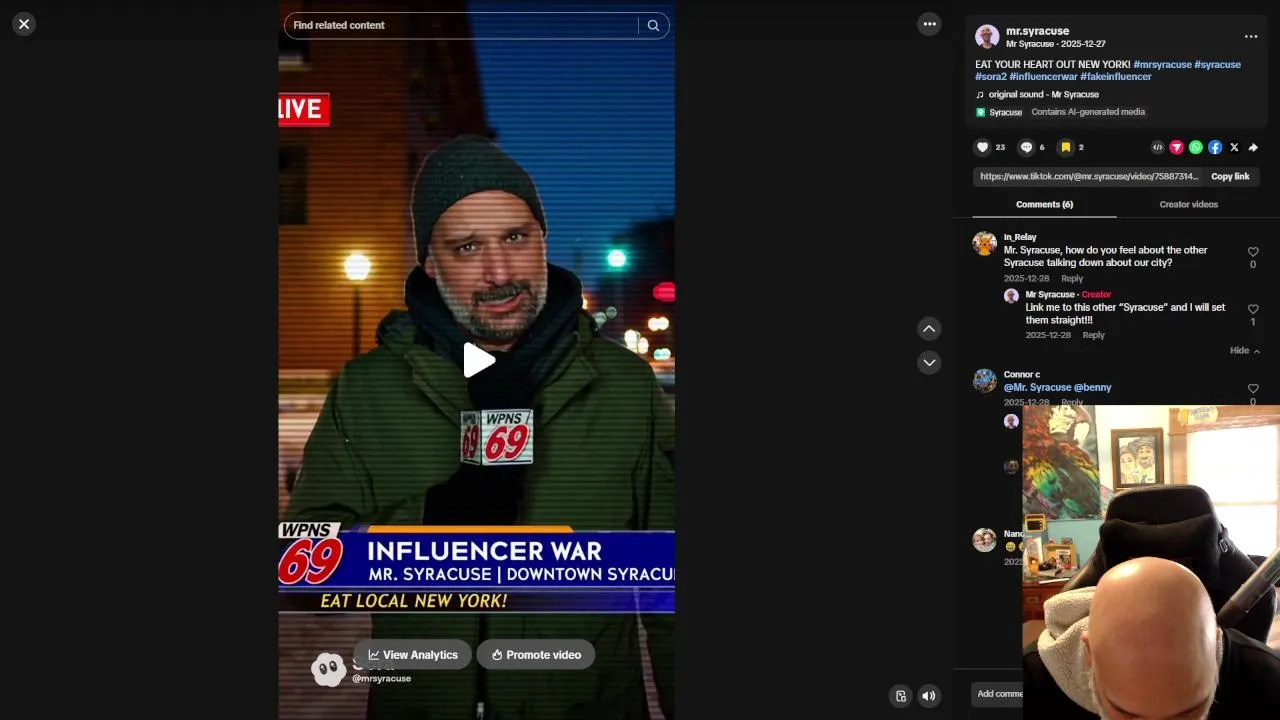Switch to Creator videos tab
This screenshot has width=1280, height=720.
click(1188, 205)
